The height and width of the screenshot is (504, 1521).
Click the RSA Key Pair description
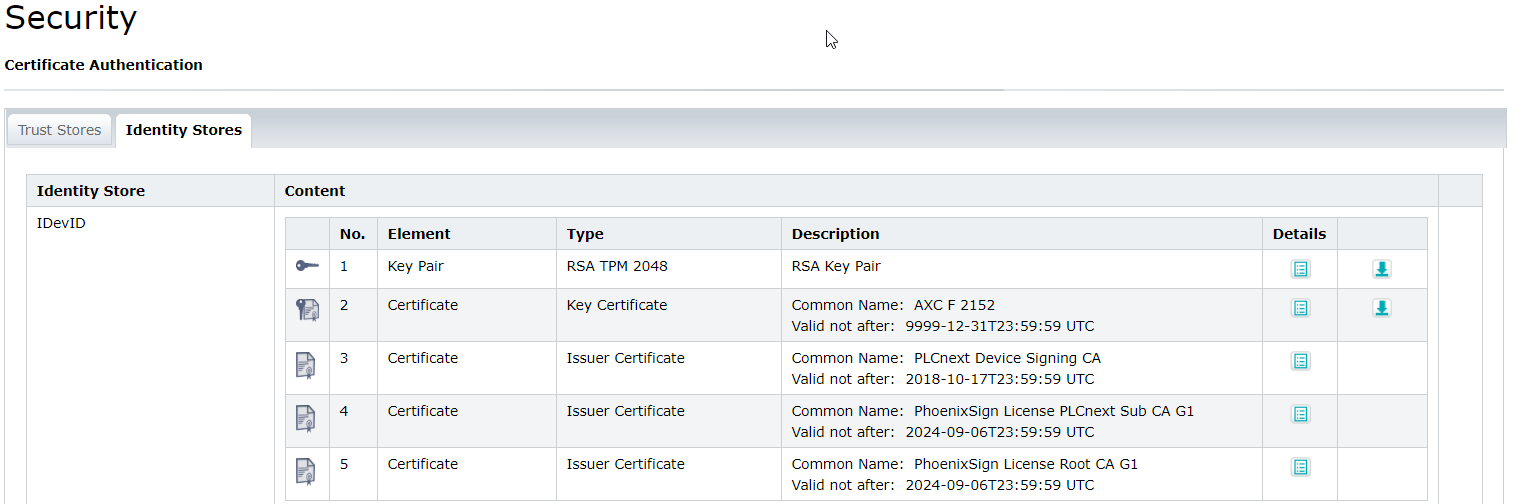pyautogui.click(x=836, y=266)
